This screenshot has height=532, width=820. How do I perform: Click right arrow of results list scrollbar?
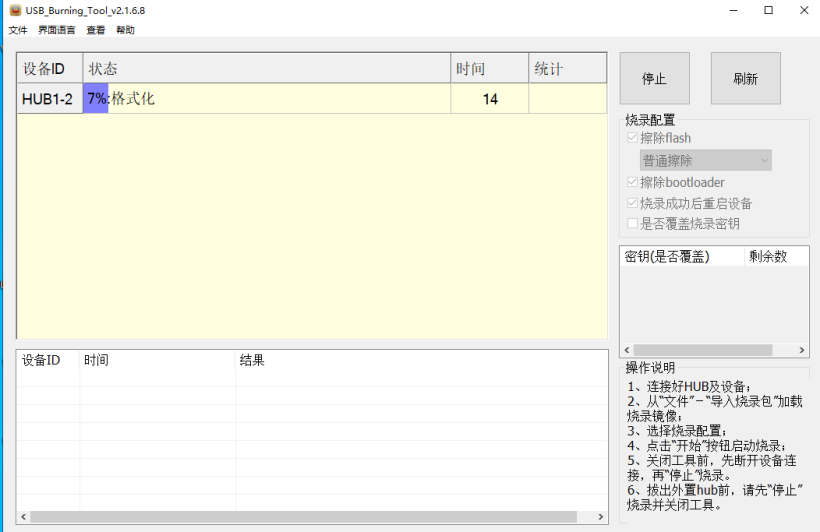click(600, 517)
